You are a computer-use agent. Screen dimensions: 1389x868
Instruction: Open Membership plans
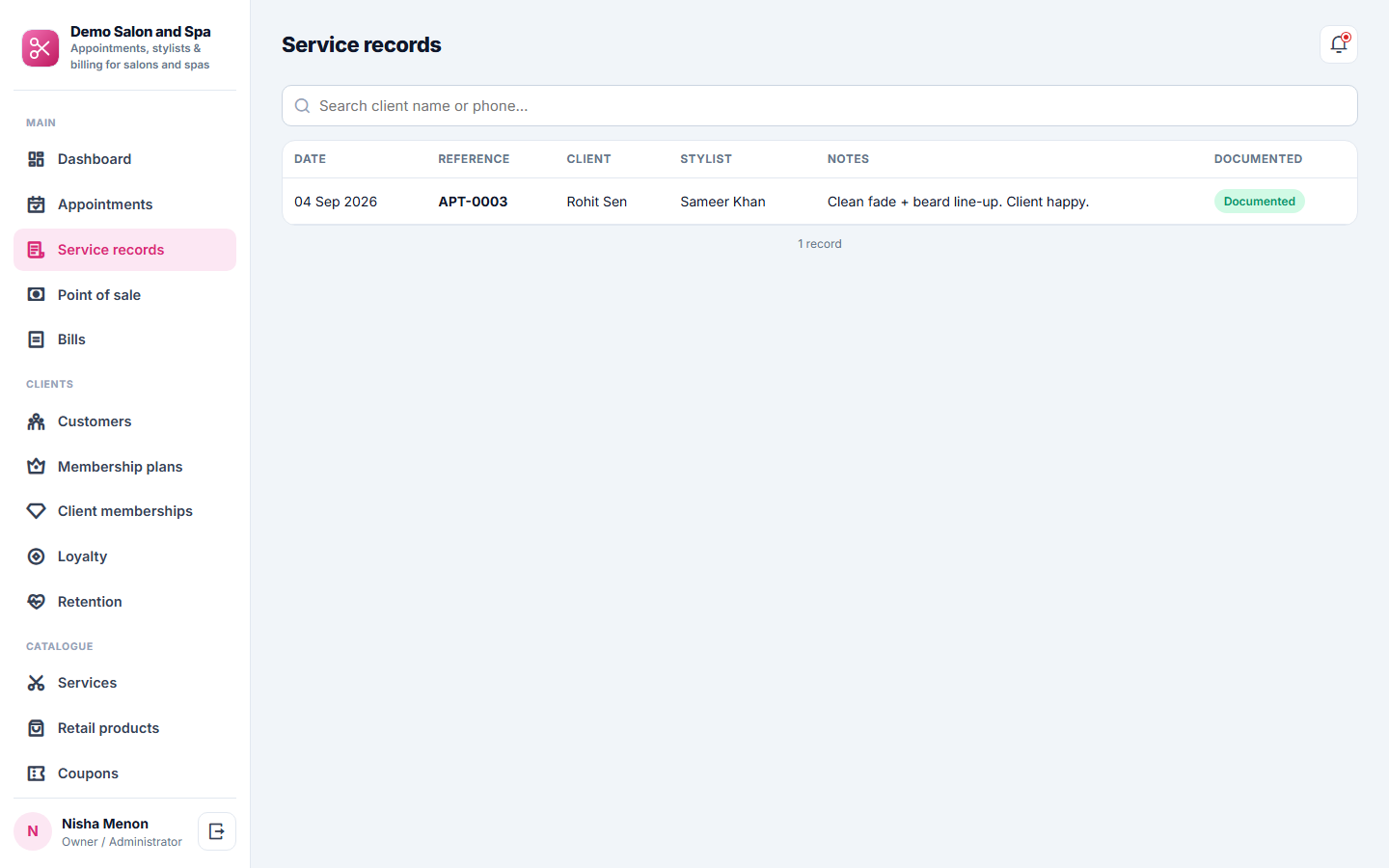pos(124,467)
